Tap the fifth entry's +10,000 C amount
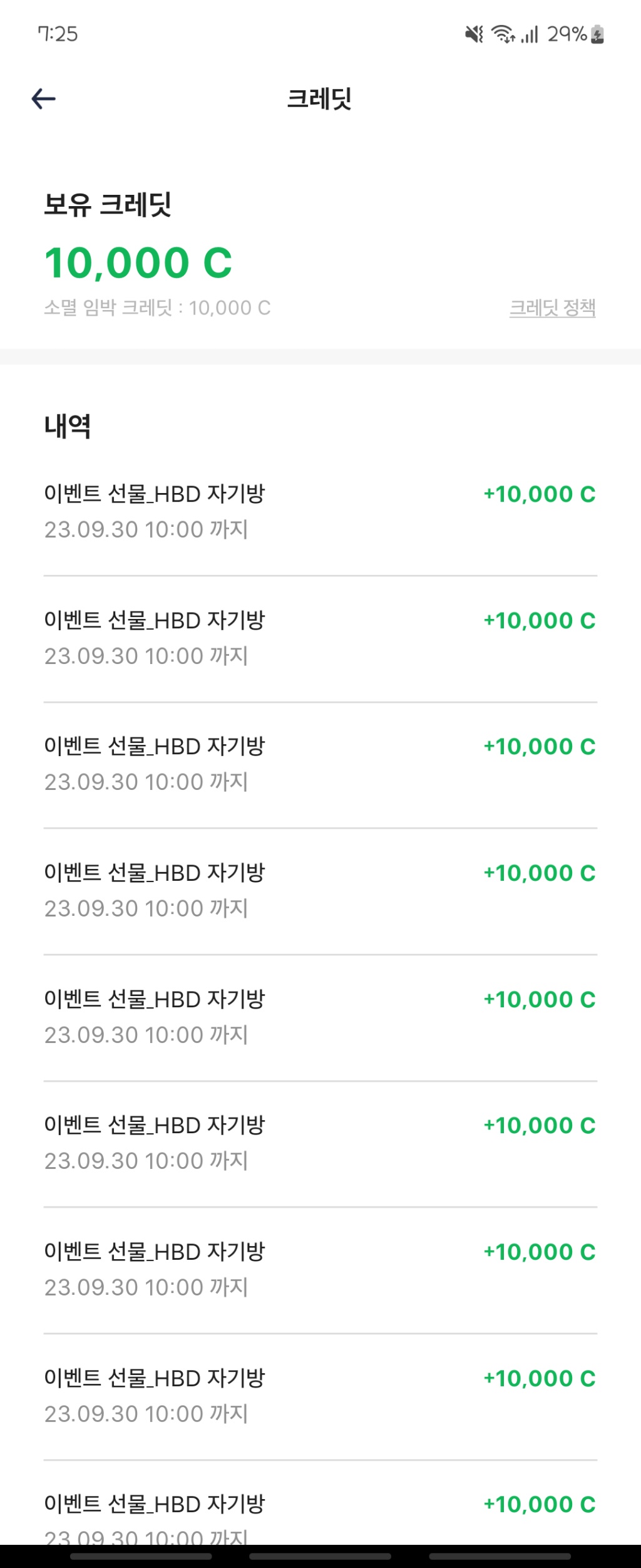 [540, 1000]
